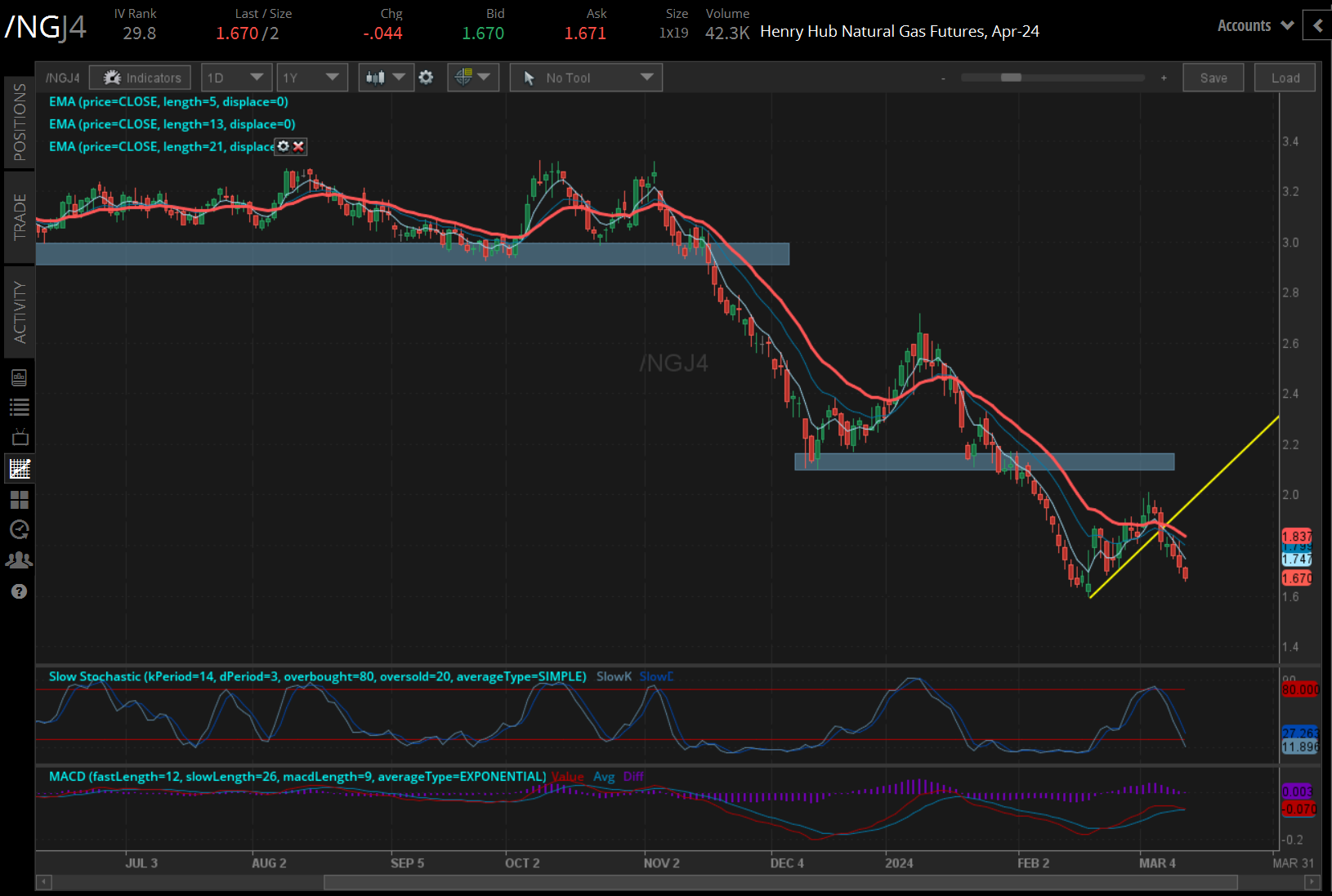Select the chart view icon in sidebar

19,469
